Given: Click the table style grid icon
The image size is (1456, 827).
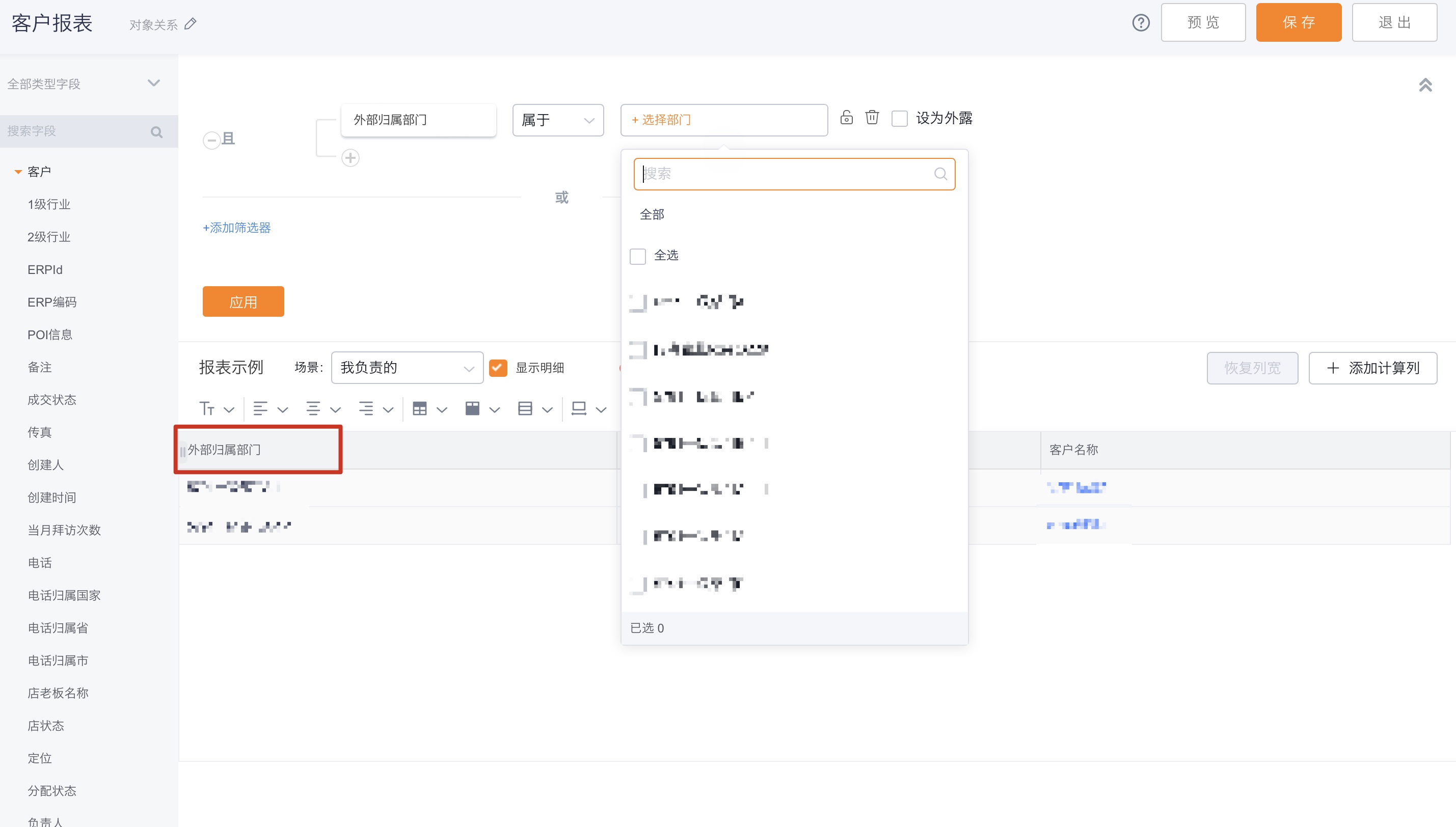Looking at the screenshot, I should 419,408.
